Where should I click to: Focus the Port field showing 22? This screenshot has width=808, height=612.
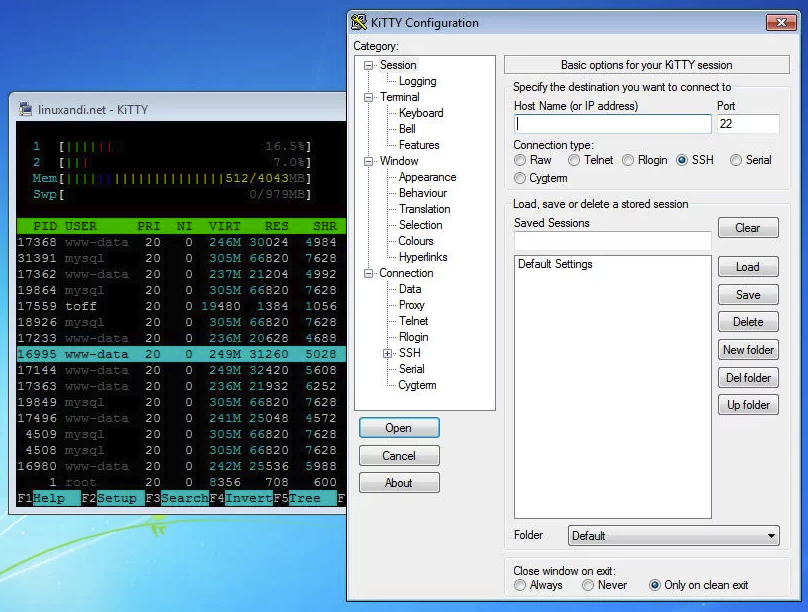tap(748, 124)
